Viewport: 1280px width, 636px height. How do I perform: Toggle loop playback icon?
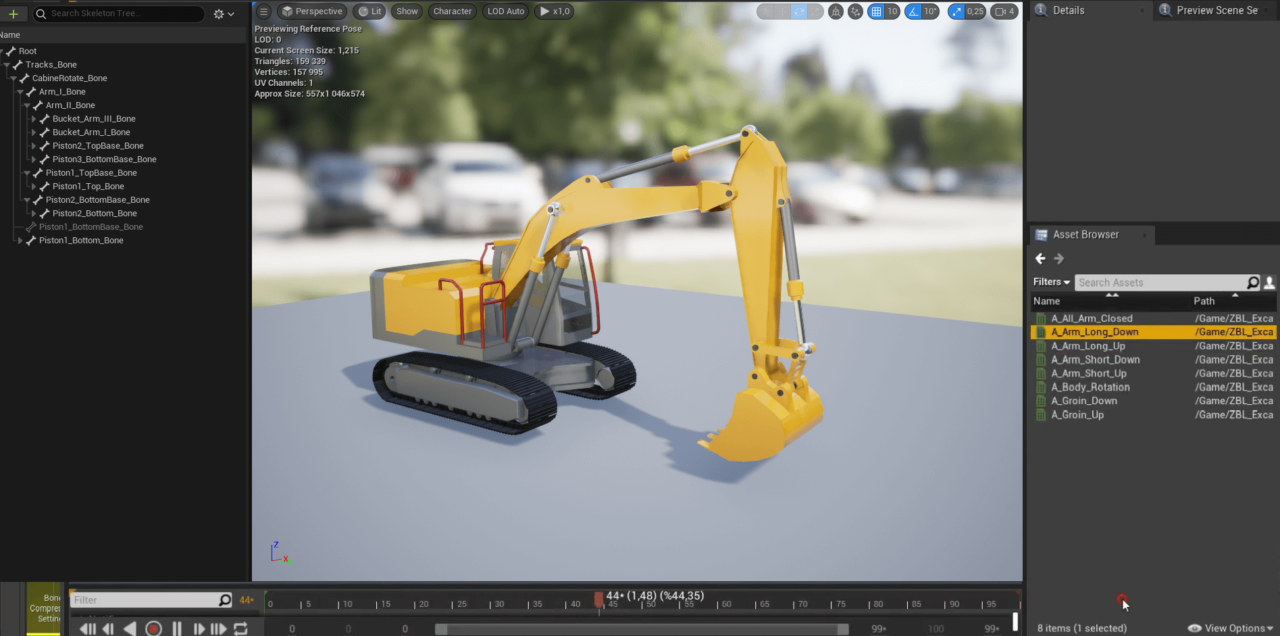[x=241, y=628]
